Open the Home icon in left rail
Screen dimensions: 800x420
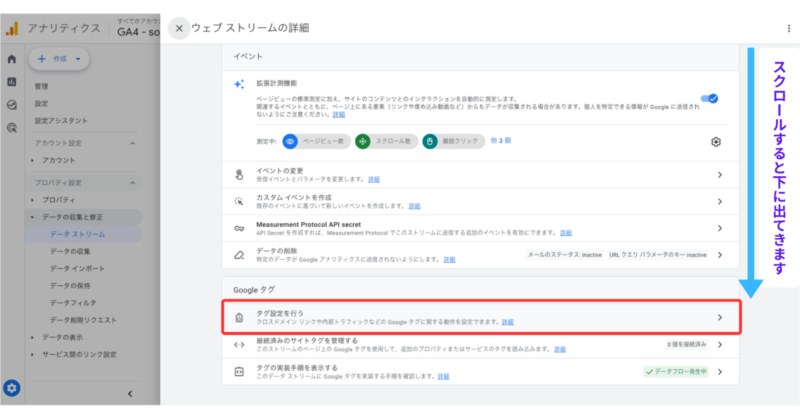tap(12, 59)
